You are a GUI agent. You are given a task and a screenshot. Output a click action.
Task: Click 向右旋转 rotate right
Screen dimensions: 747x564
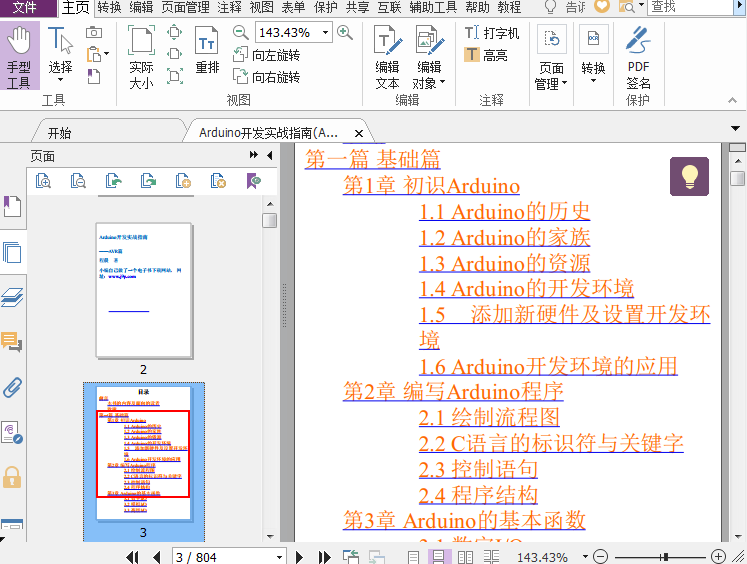point(266,77)
